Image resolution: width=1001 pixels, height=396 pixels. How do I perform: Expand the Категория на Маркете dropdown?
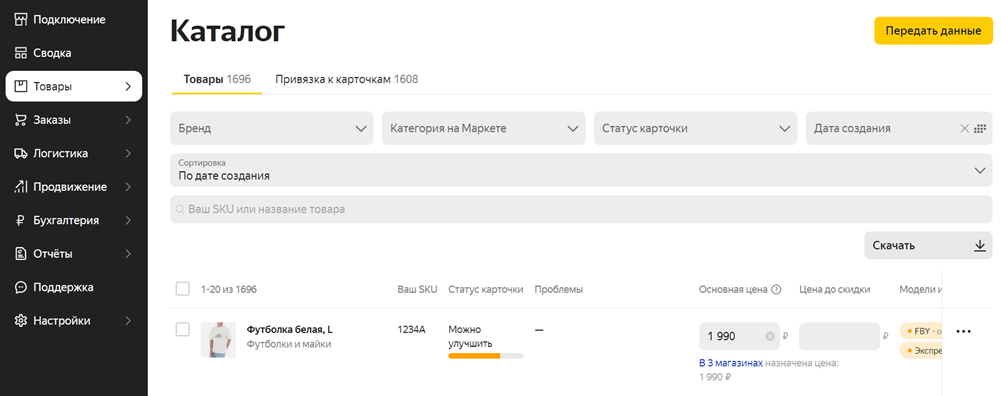tap(484, 128)
